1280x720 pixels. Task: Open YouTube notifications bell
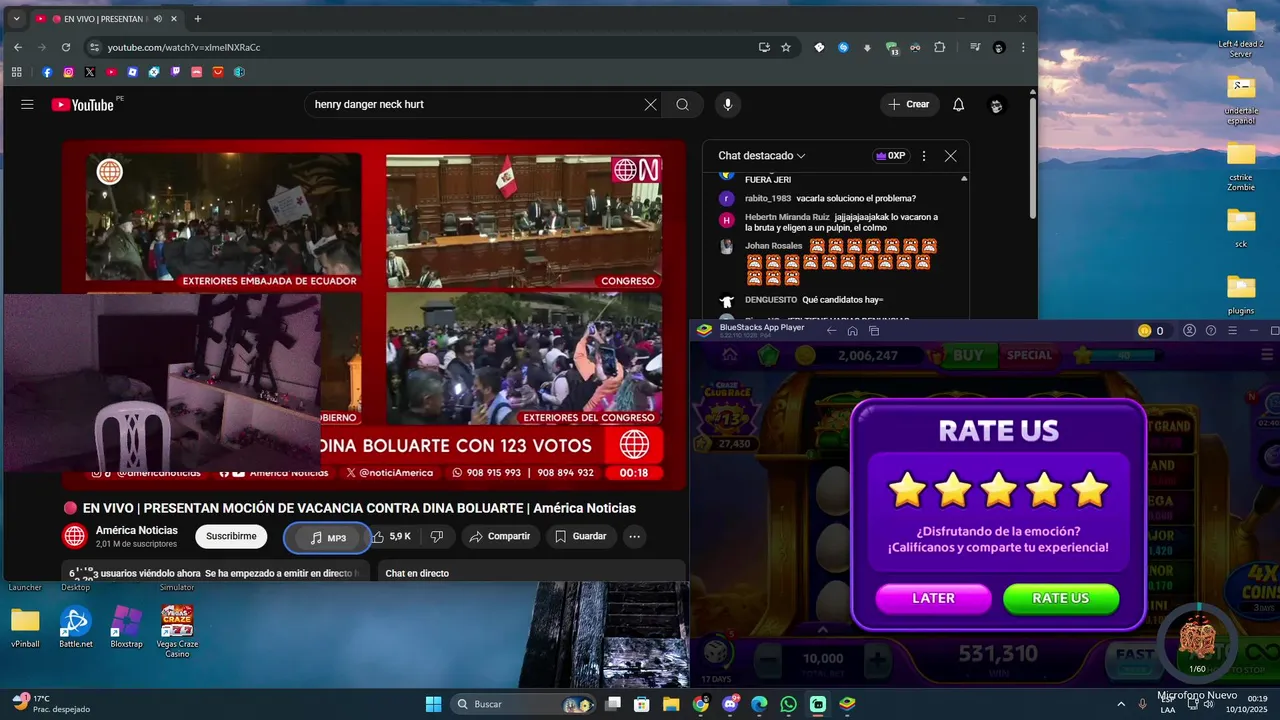click(958, 104)
